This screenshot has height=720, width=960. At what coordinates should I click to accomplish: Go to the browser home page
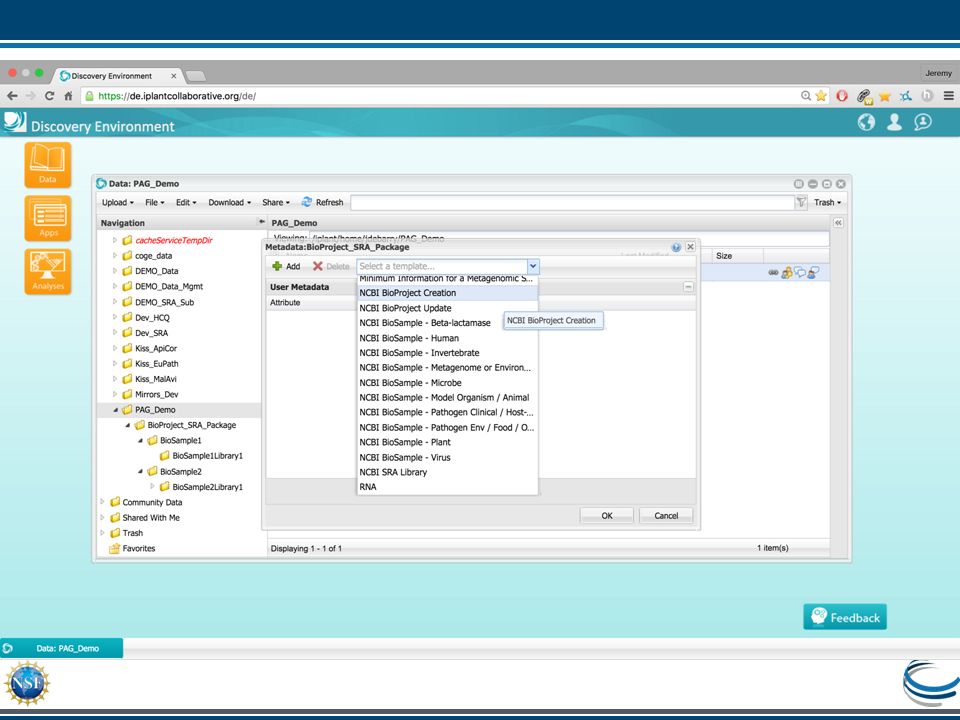click(68, 96)
